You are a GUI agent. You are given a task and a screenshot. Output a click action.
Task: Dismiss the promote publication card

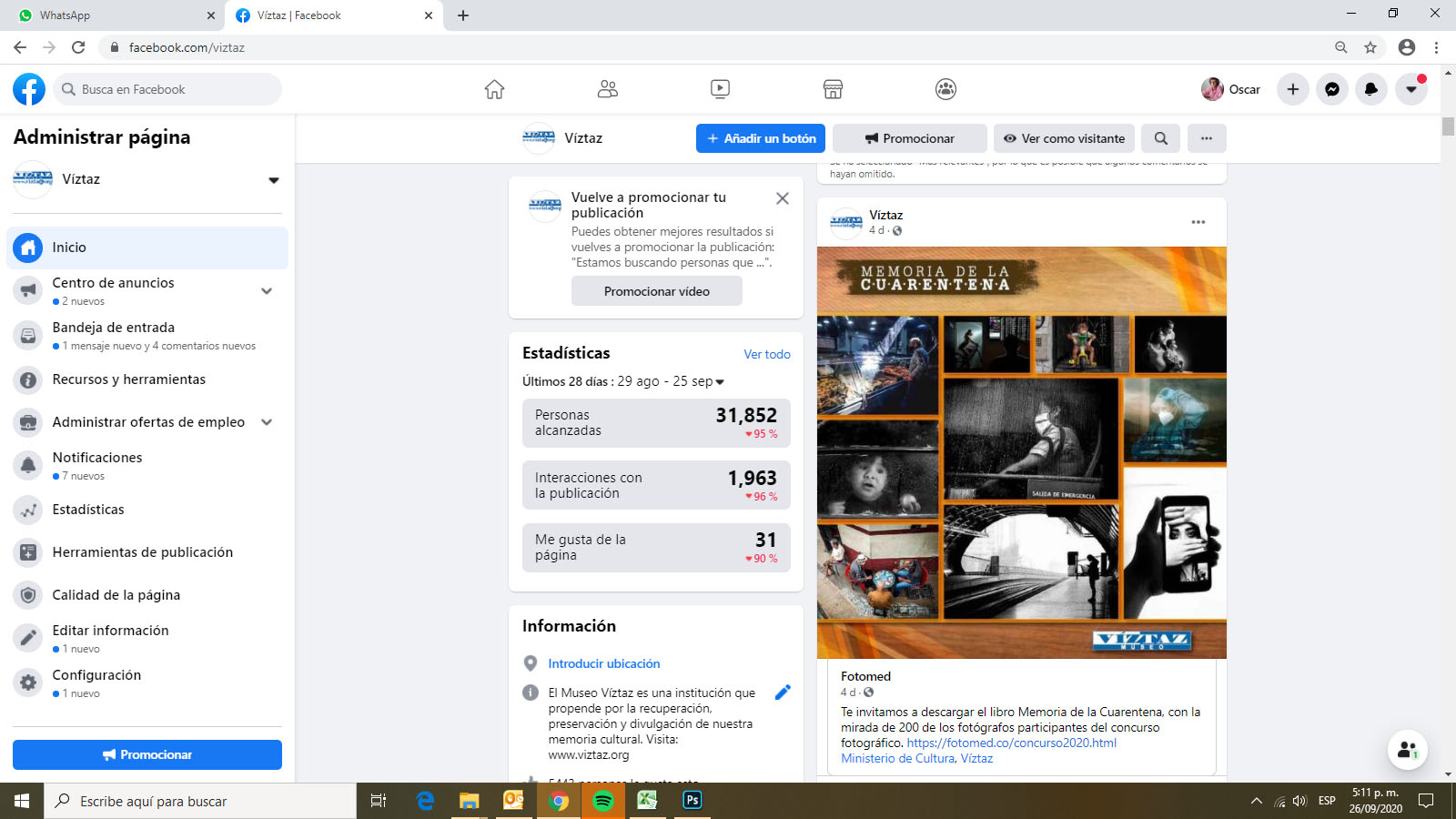pyautogui.click(x=783, y=198)
